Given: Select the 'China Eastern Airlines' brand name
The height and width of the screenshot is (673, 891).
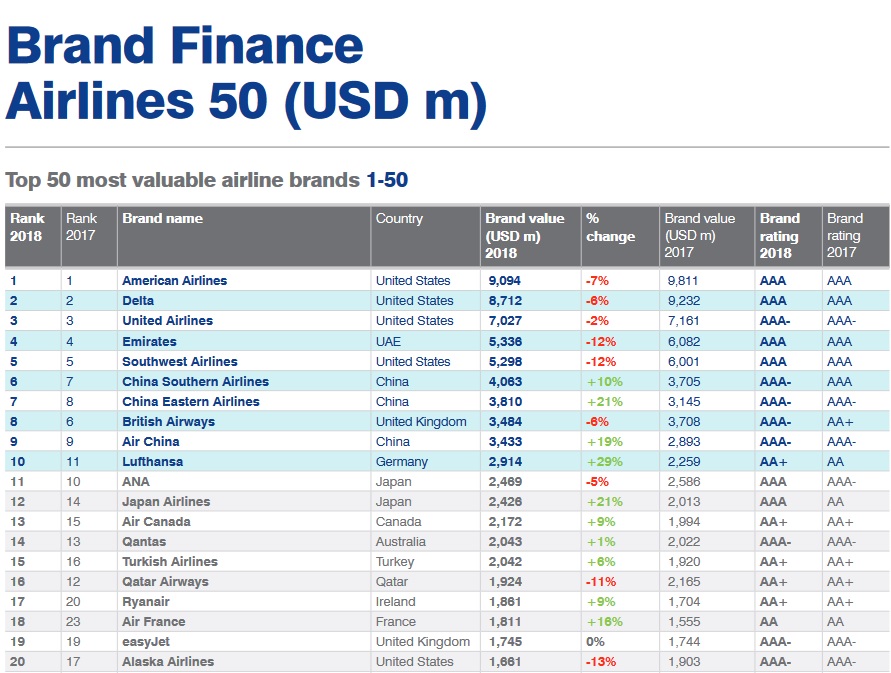Looking at the screenshot, I should coord(191,401).
